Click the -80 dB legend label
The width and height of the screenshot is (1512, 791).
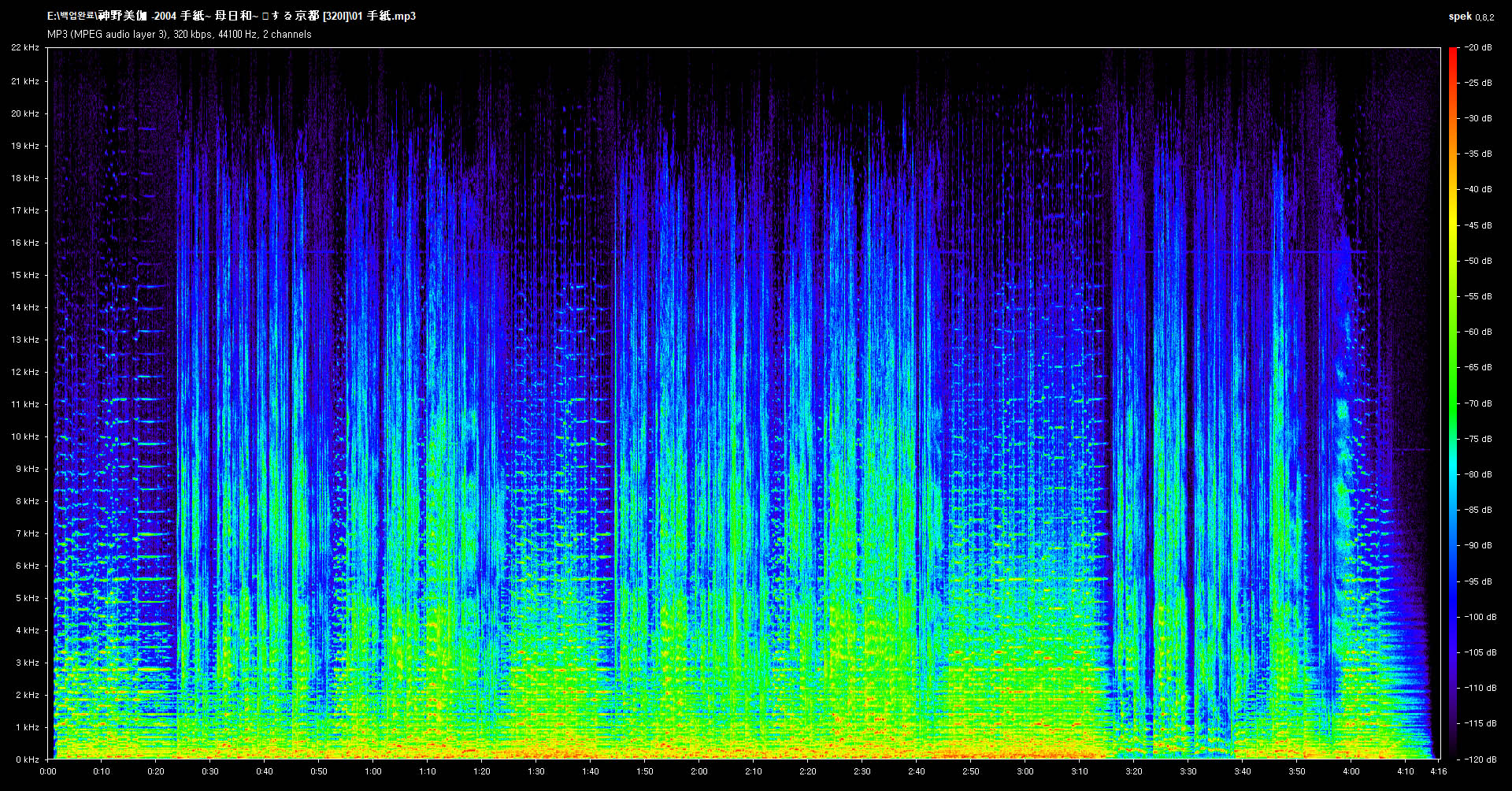(1478, 474)
